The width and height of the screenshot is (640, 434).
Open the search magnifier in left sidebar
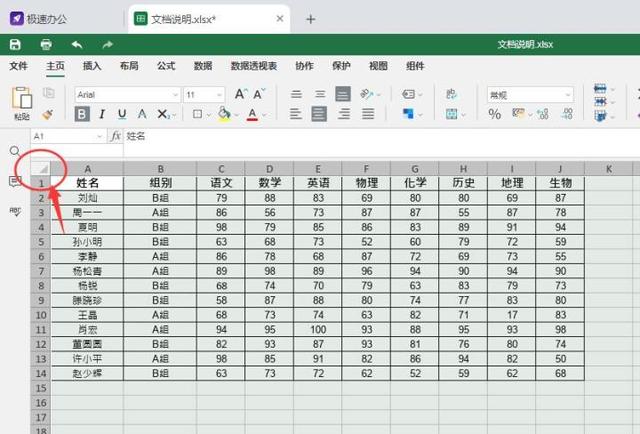pos(15,151)
